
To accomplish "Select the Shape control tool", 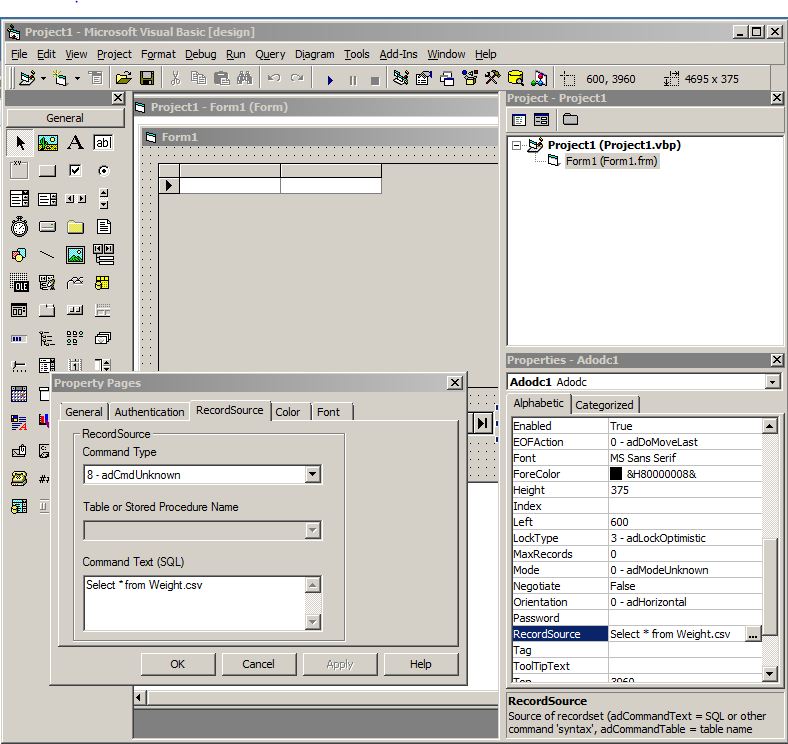I will pos(20,255).
